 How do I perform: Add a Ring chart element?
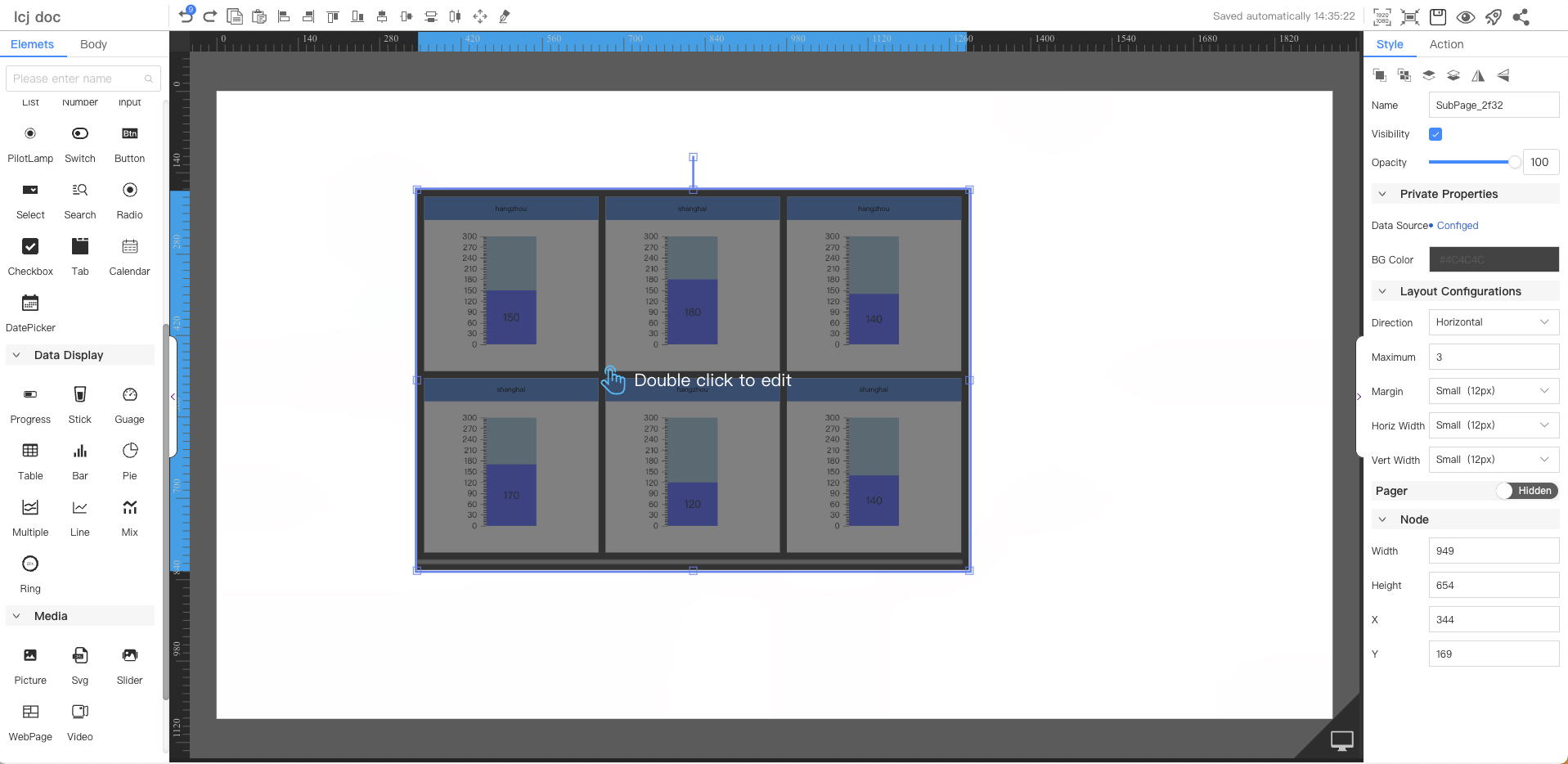30,574
